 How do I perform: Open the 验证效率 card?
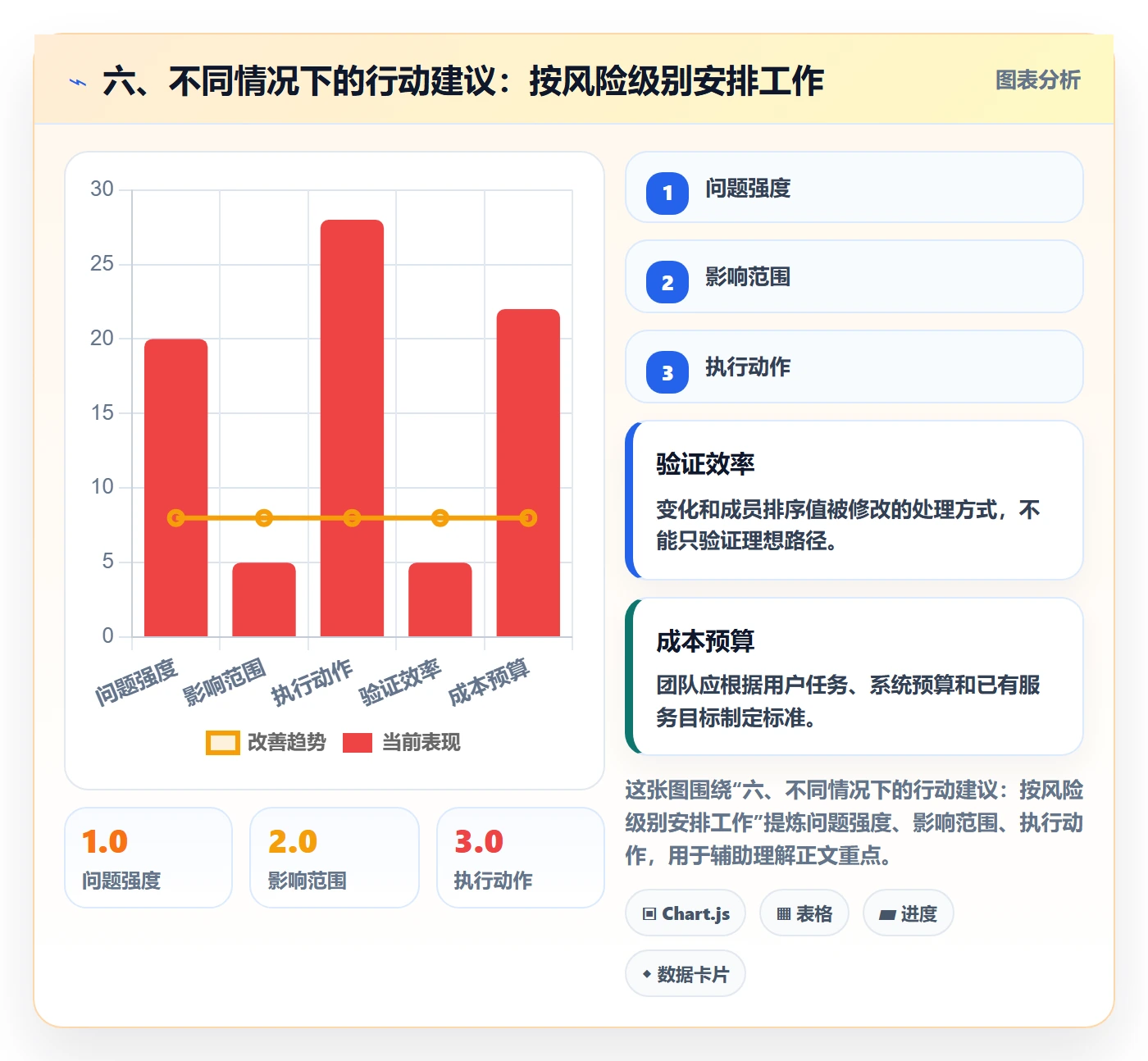[854, 500]
